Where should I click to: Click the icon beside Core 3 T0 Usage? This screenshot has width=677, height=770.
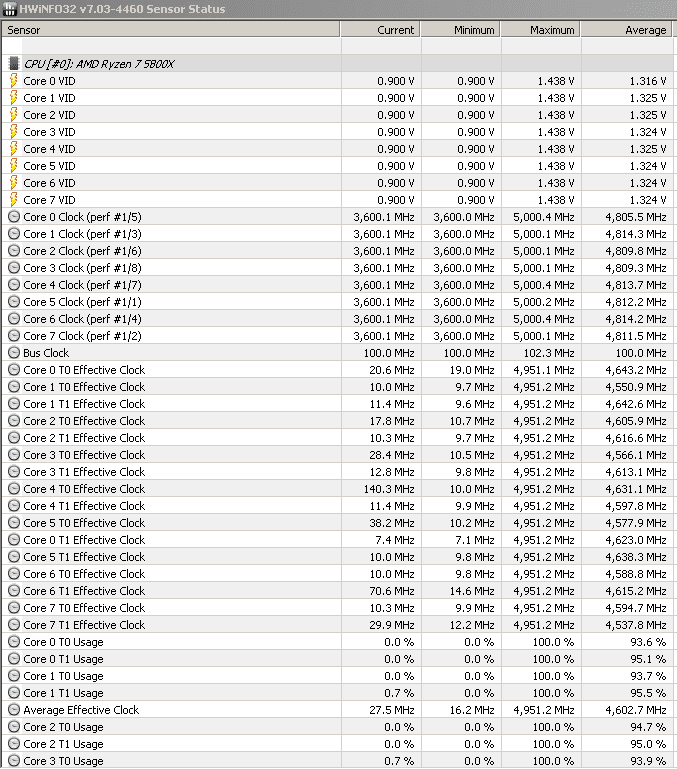coord(14,761)
